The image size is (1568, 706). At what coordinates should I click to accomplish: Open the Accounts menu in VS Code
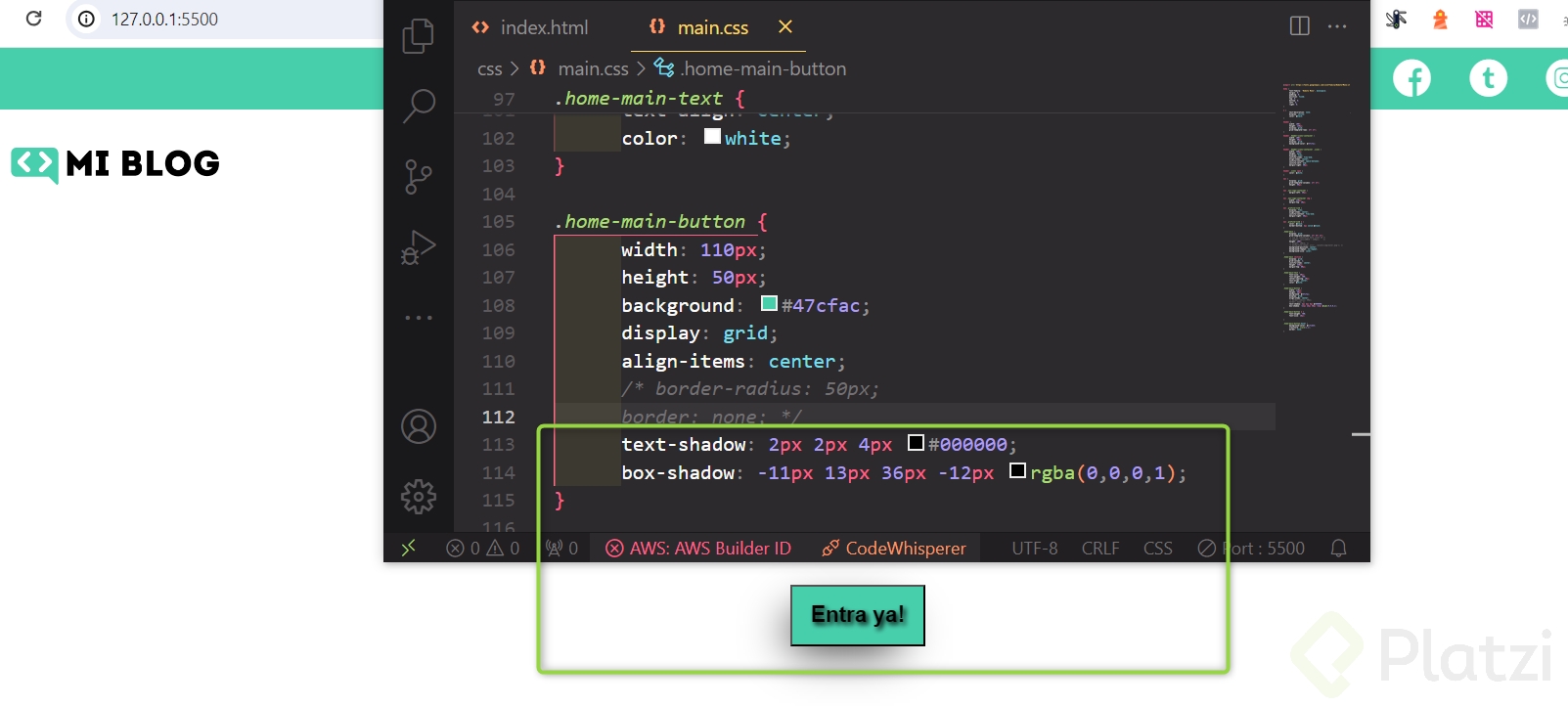pyautogui.click(x=419, y=426)
